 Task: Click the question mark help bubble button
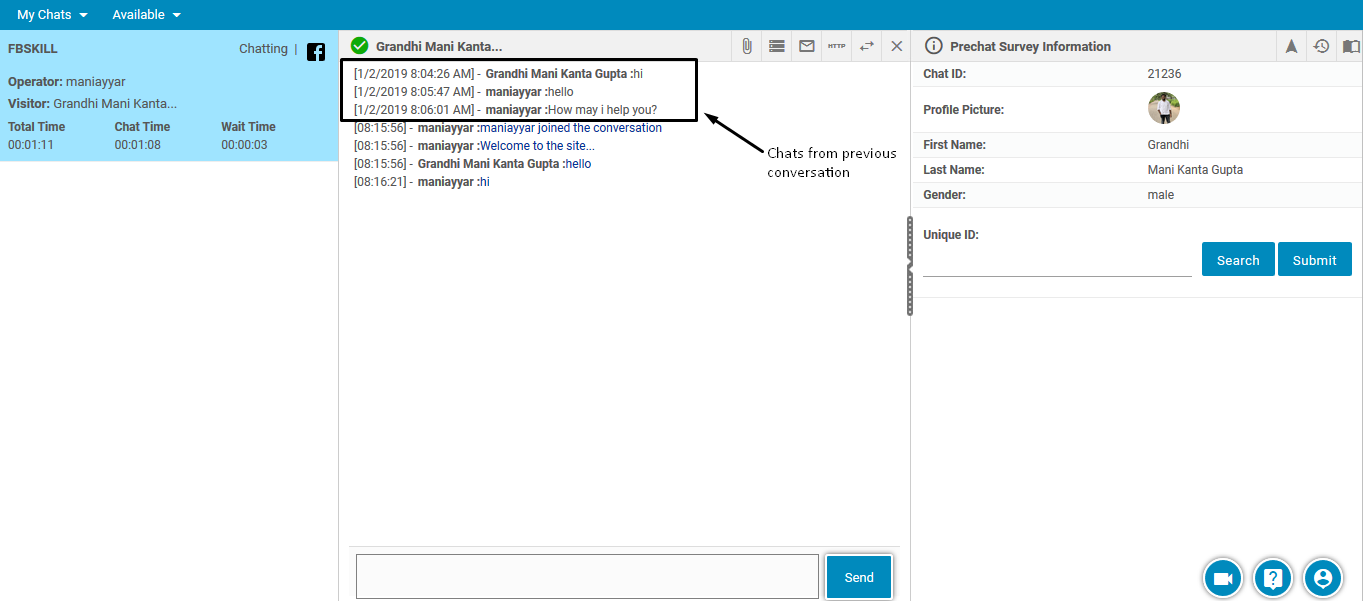(1272, 578)
